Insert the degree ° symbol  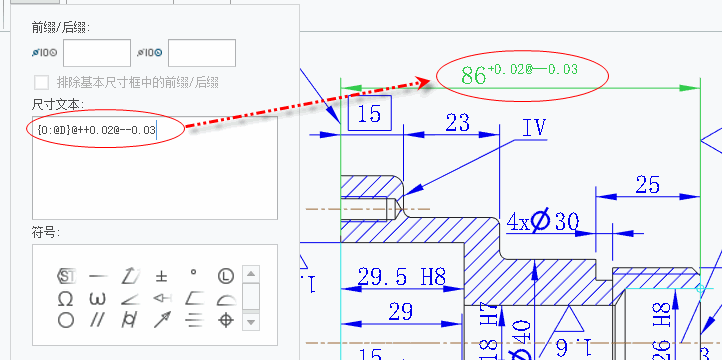[x=193, y=272]
